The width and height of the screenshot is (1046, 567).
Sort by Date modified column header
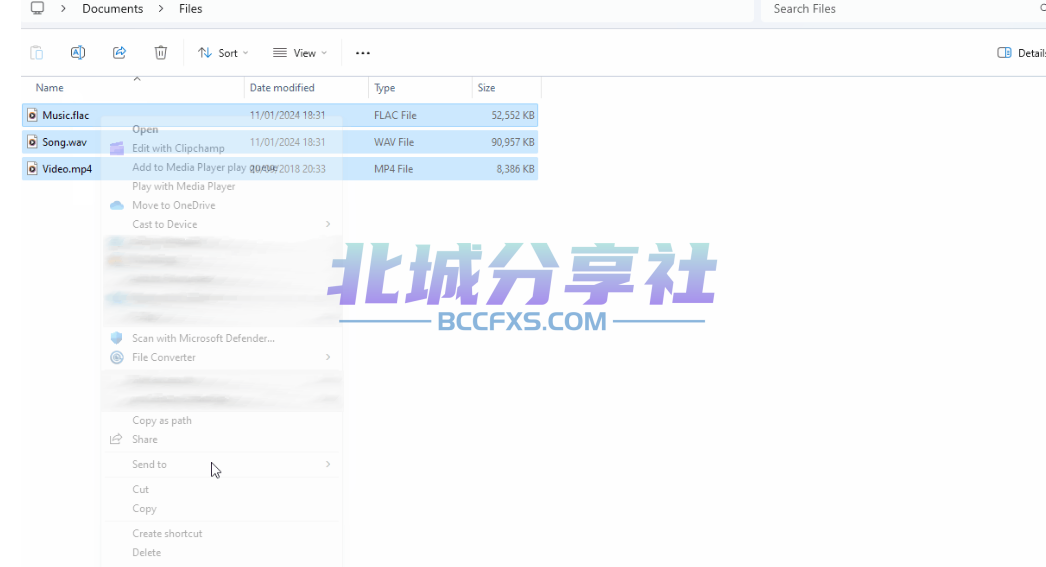[306, 87]
